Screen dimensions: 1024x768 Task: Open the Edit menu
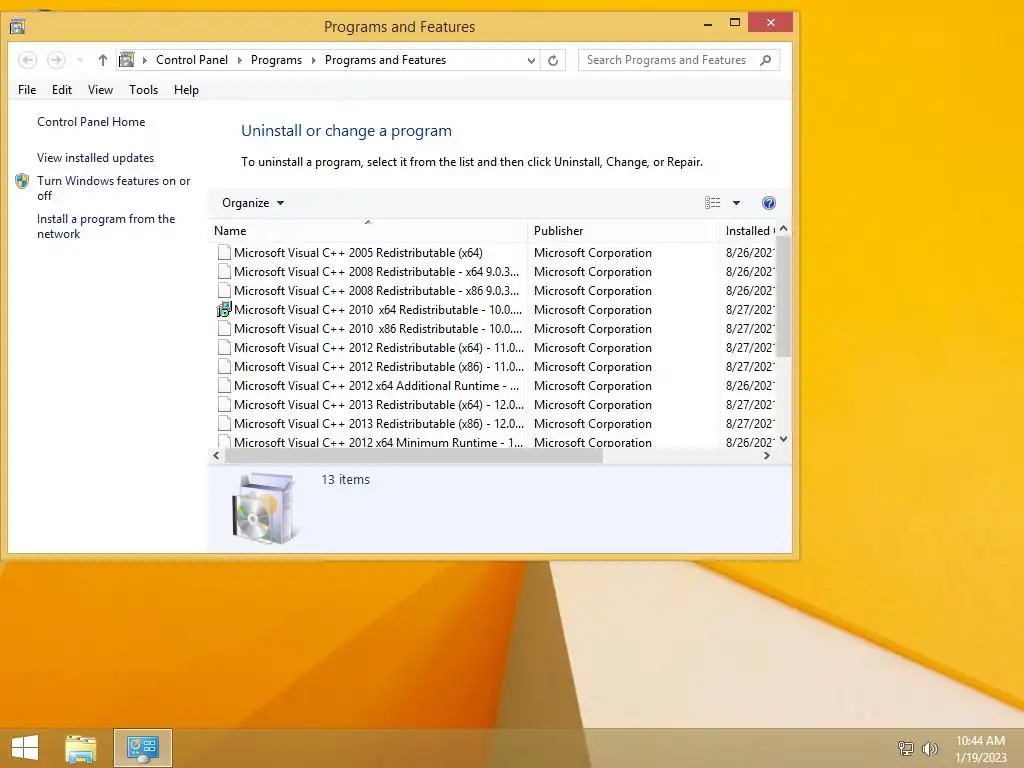click(x=62, y=90)
